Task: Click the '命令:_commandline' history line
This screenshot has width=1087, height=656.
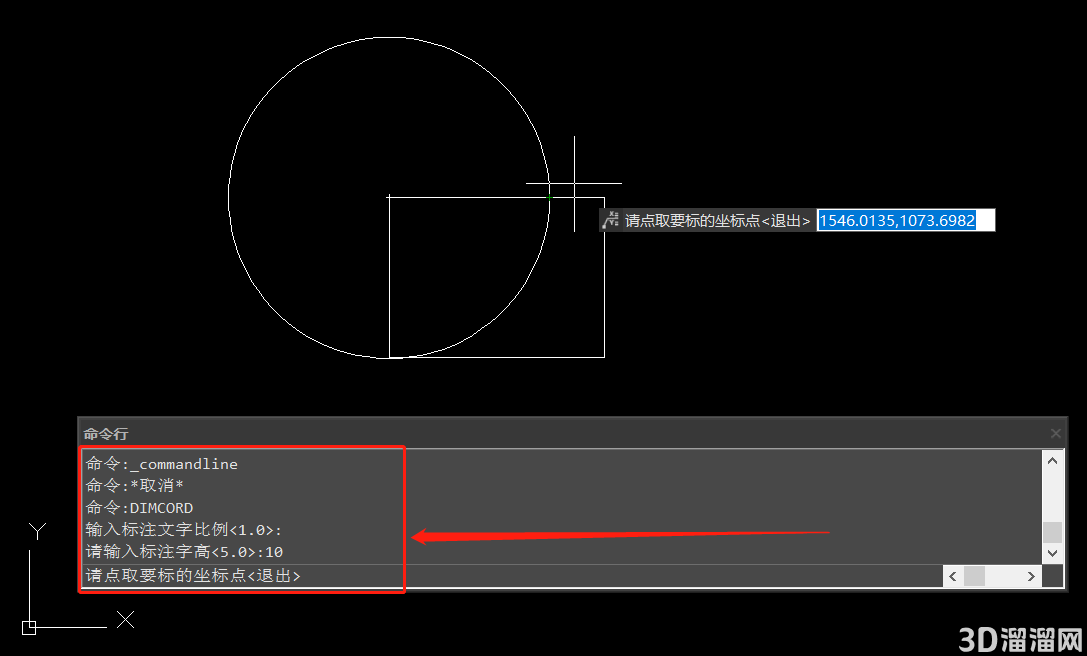Action: point(162,464)
